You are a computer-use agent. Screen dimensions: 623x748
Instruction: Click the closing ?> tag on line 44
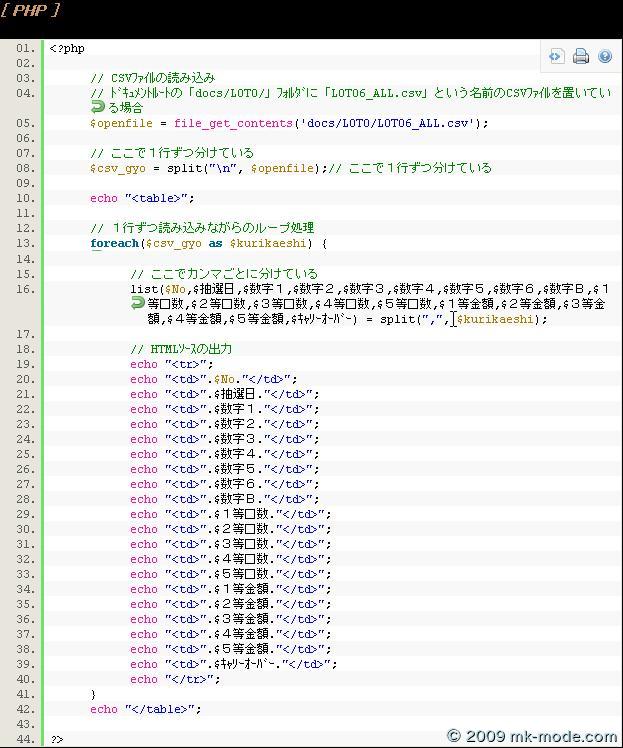[x=57, y=739]
